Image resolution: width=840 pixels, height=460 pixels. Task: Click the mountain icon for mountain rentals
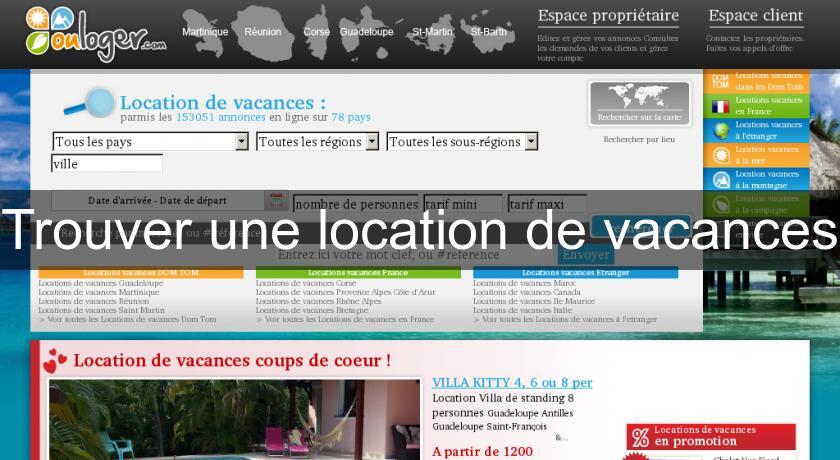point(721,180)
